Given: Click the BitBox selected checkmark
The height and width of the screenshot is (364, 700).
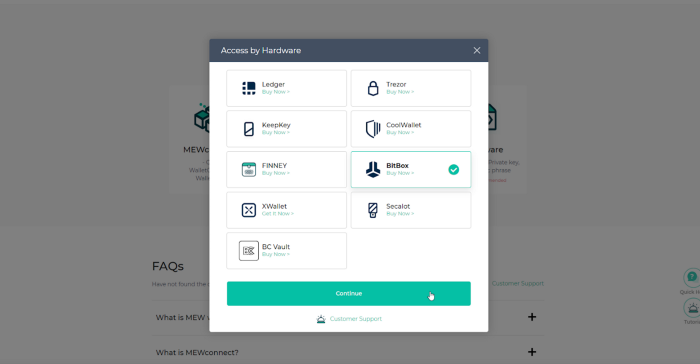Looking at the screenshot, I should click(x=454, y=170).
